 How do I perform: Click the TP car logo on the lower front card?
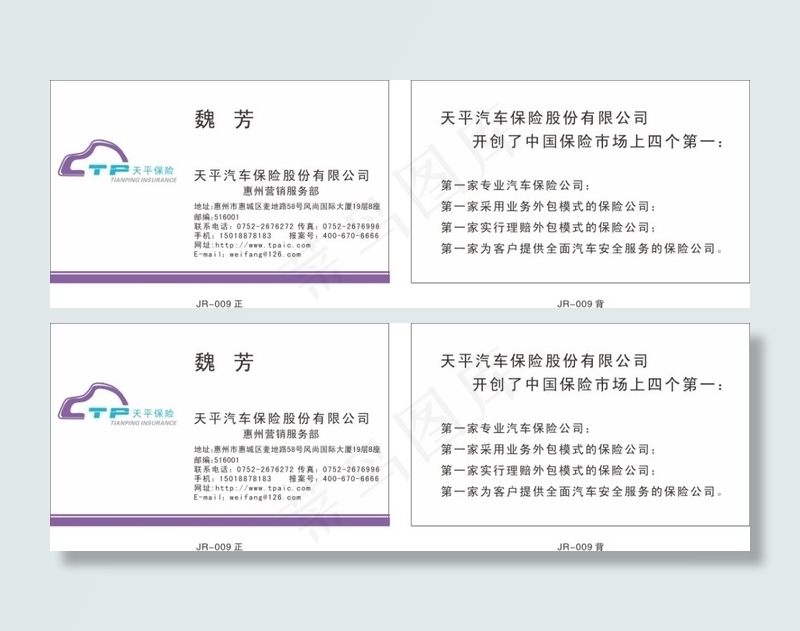click(117, 404)
